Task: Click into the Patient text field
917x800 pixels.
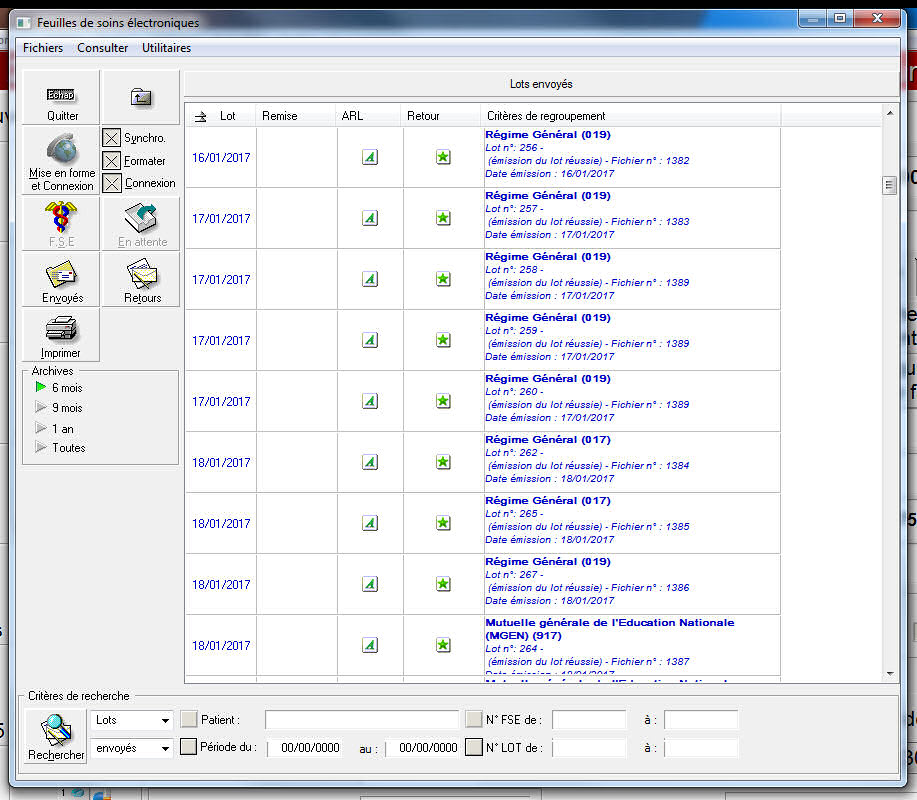Action: 361,720
